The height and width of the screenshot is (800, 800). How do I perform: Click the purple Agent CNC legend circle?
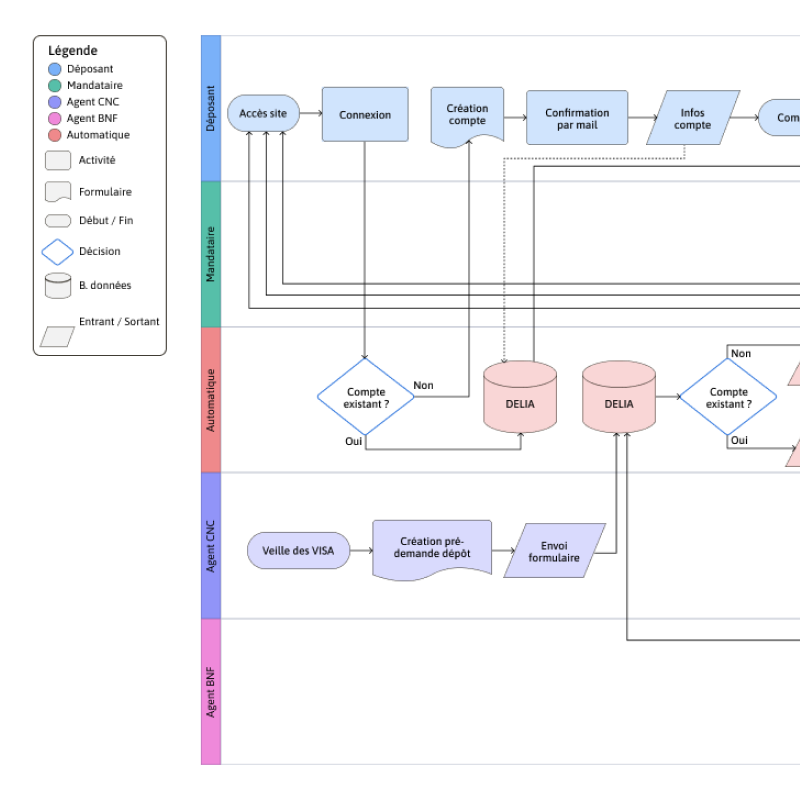click(55, 102)
